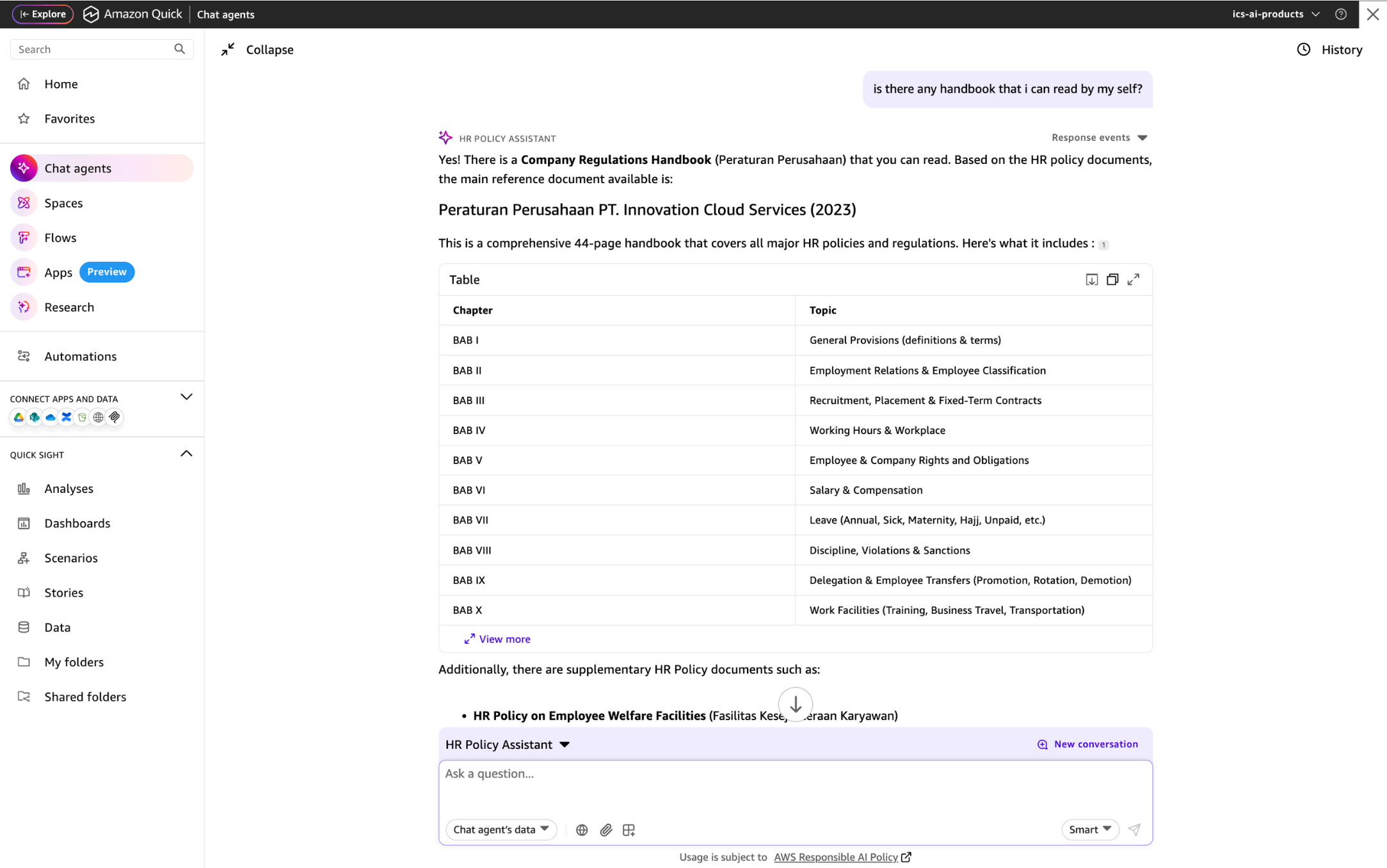Expand the Response events dropdown
The image size is (1387, 868).
pos(1100,138)
